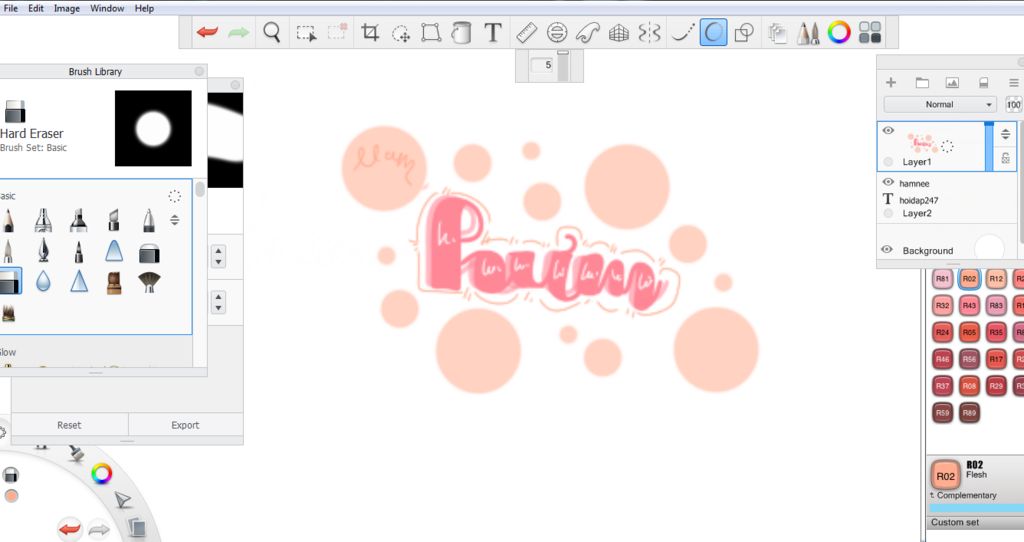Clear the layer with eraser icon in Layer Editor

click(983, 83)
